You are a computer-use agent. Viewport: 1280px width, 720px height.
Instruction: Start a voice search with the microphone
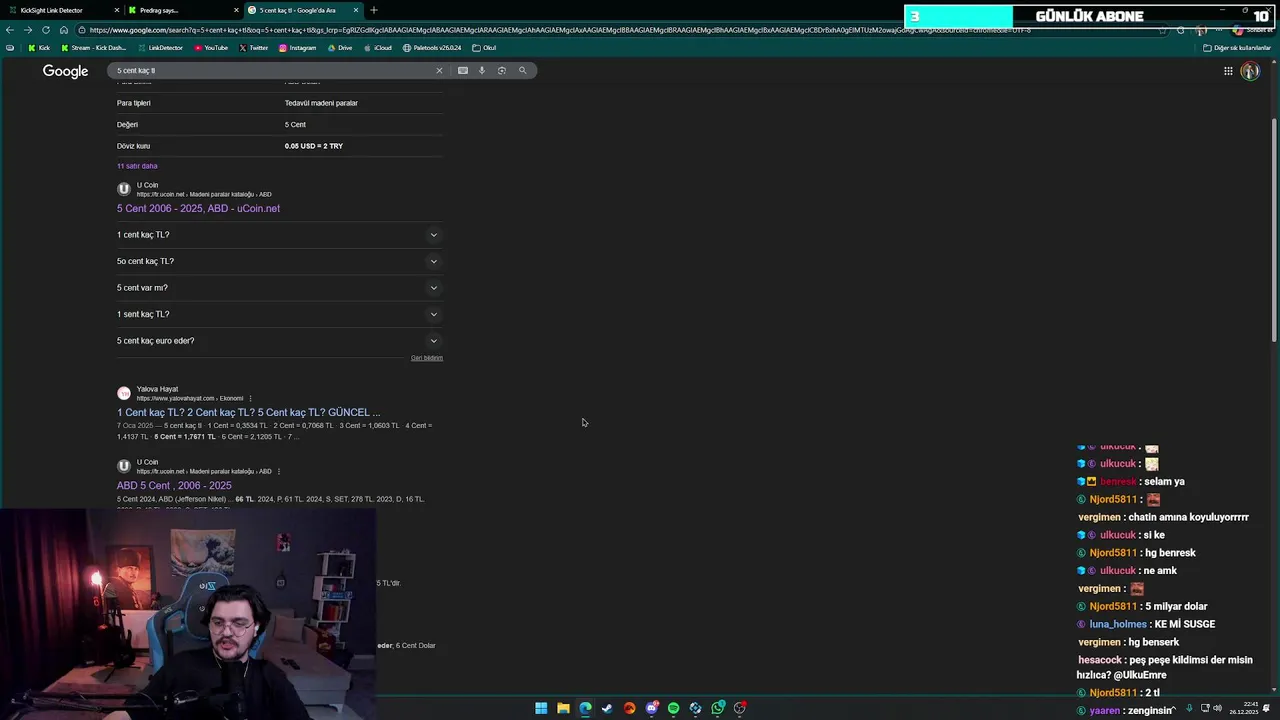tap(481, 70)
